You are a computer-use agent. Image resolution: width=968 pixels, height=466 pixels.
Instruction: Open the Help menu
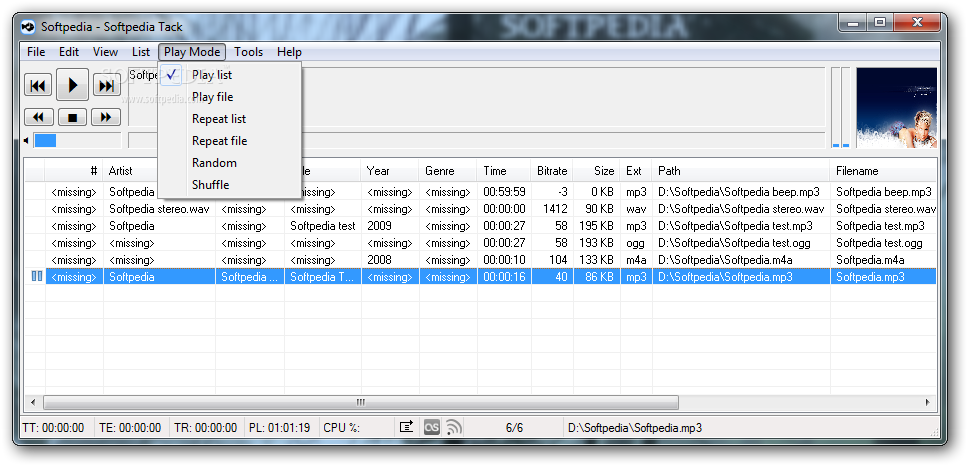pos(289,52)
